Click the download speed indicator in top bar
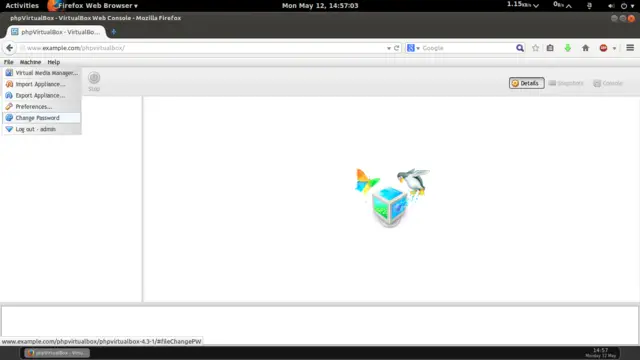 [x=523, y=5]
